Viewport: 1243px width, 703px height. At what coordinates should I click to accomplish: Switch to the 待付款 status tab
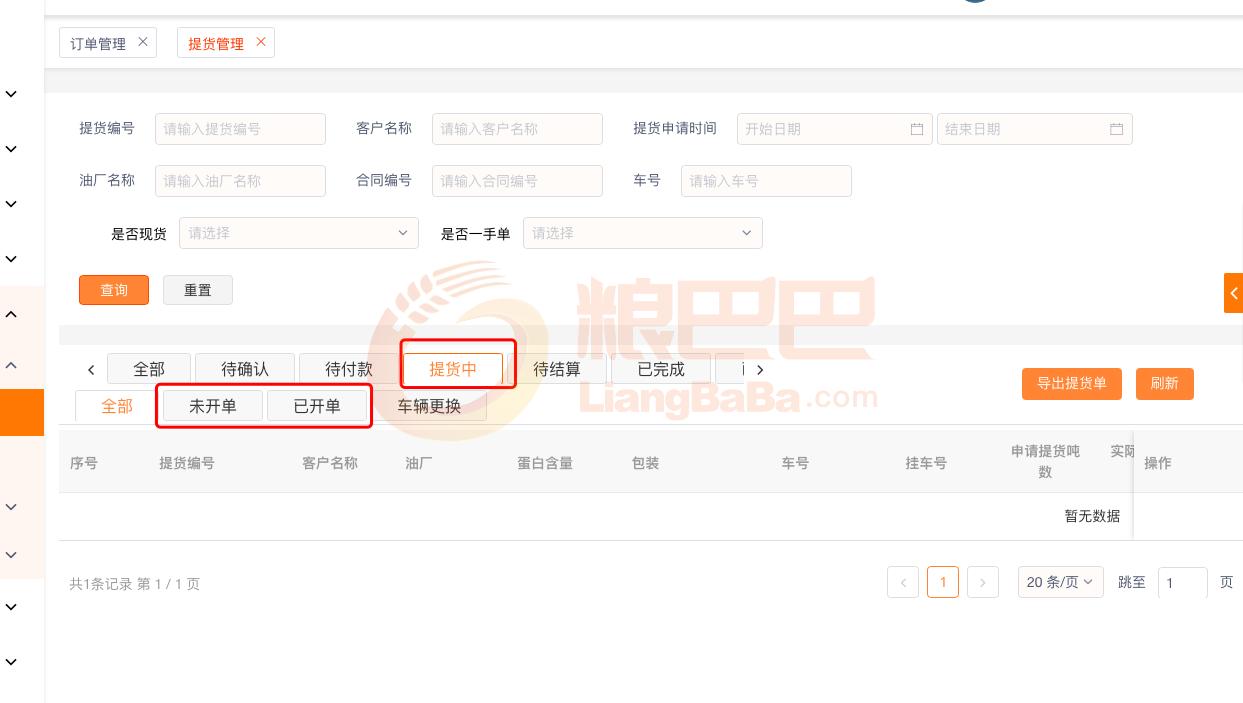349,369
